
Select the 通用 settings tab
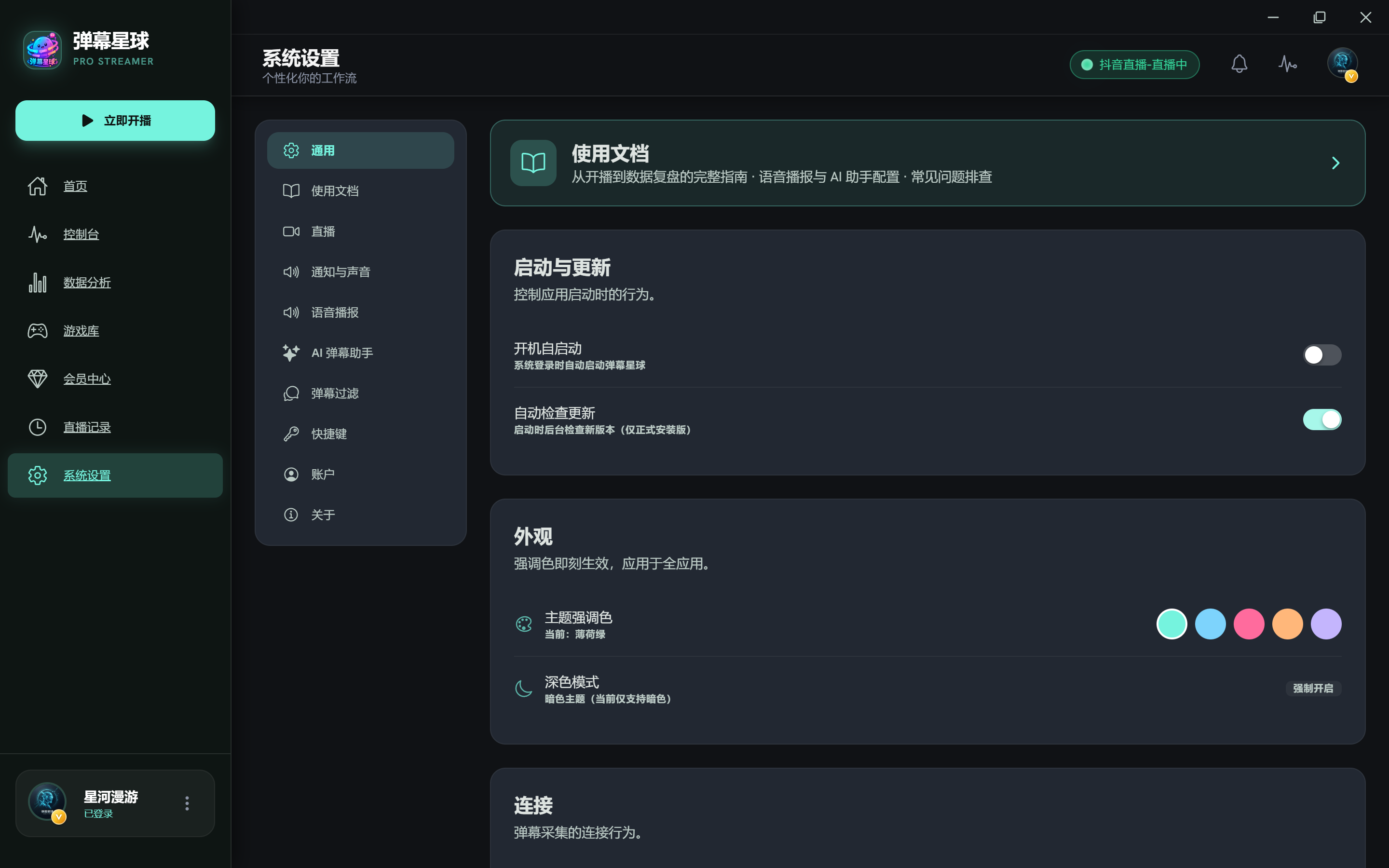[x=360, y=150]
